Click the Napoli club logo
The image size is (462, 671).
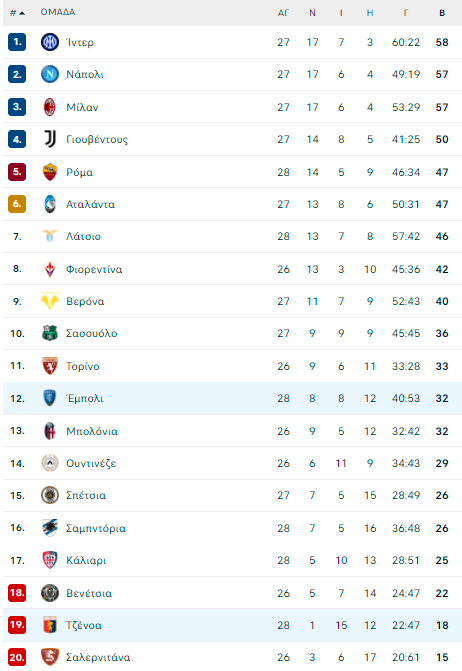click(50, 74)
